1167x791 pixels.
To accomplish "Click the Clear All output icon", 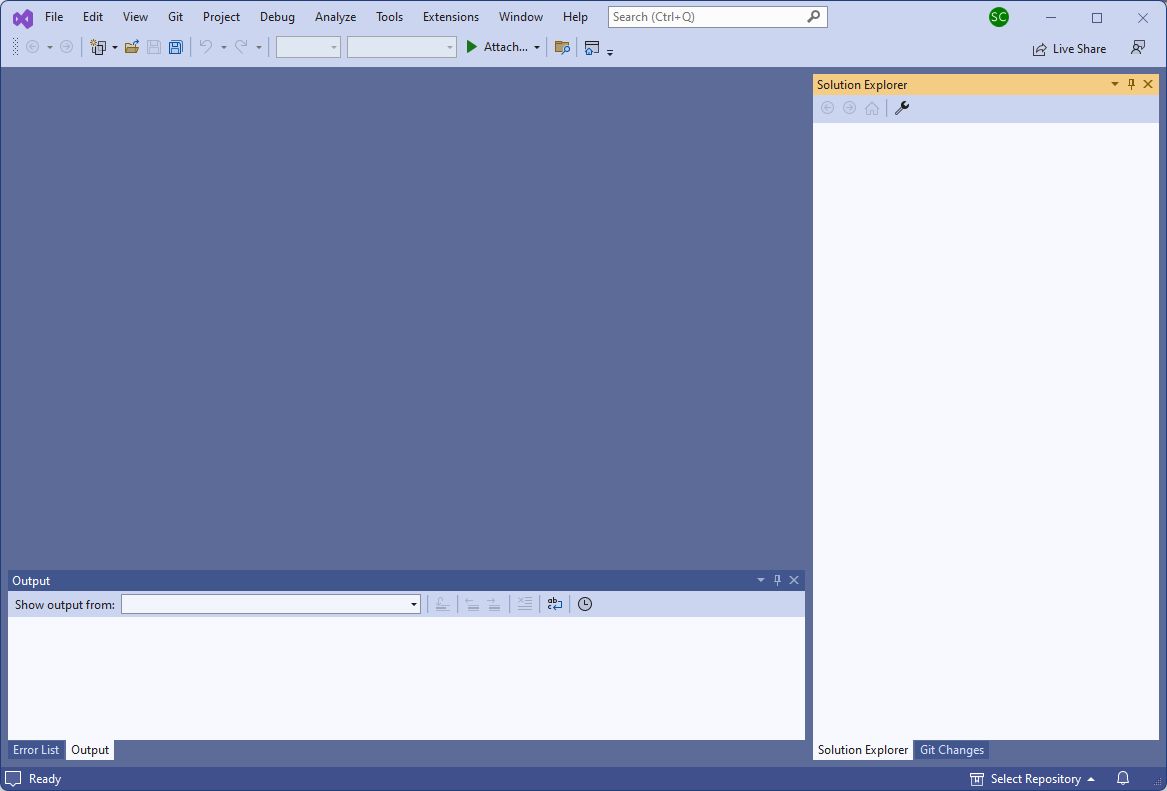I will [x=525, y=604].
